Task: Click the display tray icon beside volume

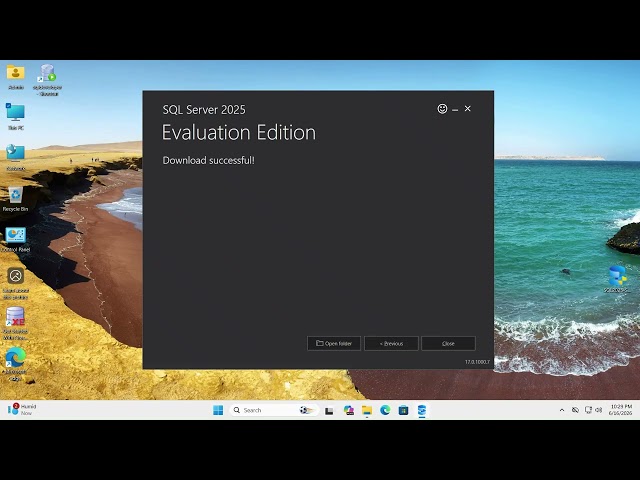Action: (x=588, y=410)
